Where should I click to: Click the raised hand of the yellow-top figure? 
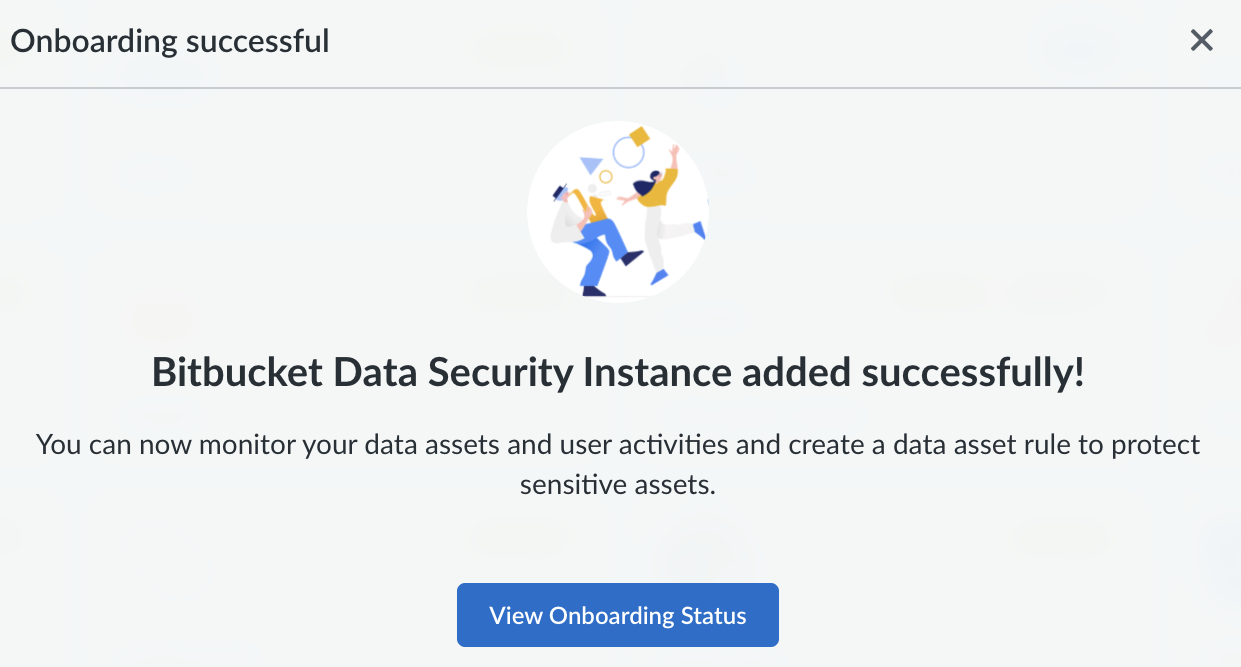[x=676, y=150]
